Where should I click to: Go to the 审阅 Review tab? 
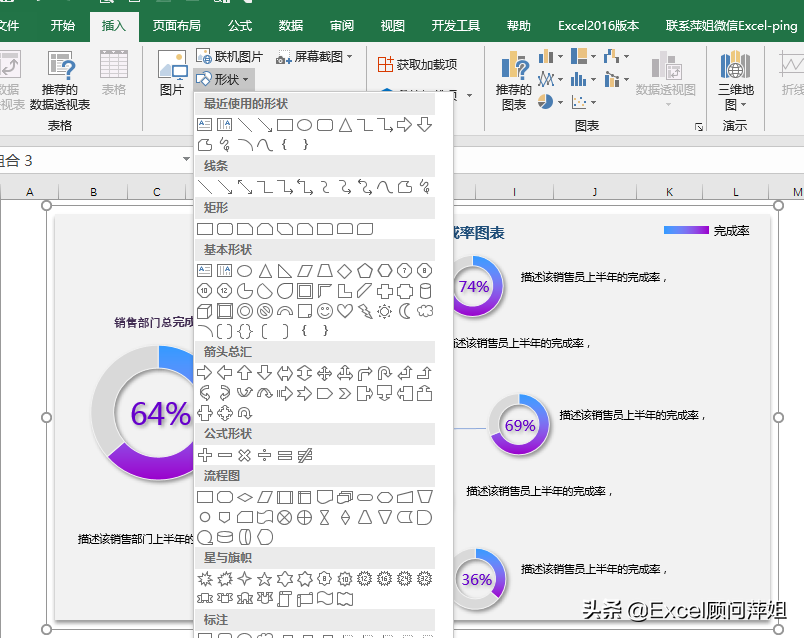click(x=341, y=26)
